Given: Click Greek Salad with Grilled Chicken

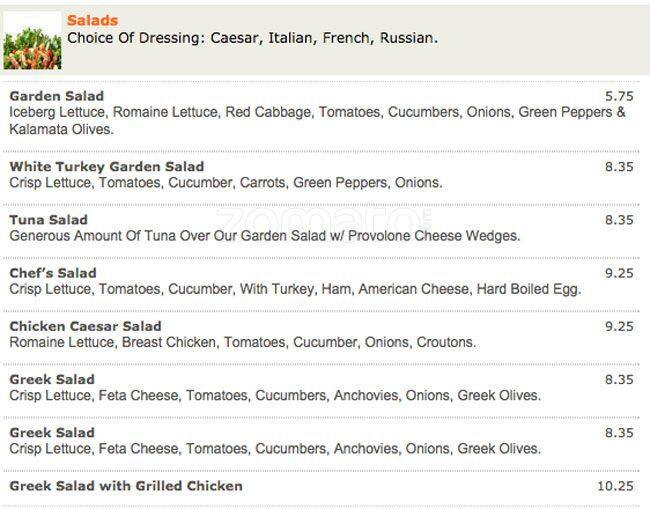Looking at the screenshot, I should click(126, 486).
